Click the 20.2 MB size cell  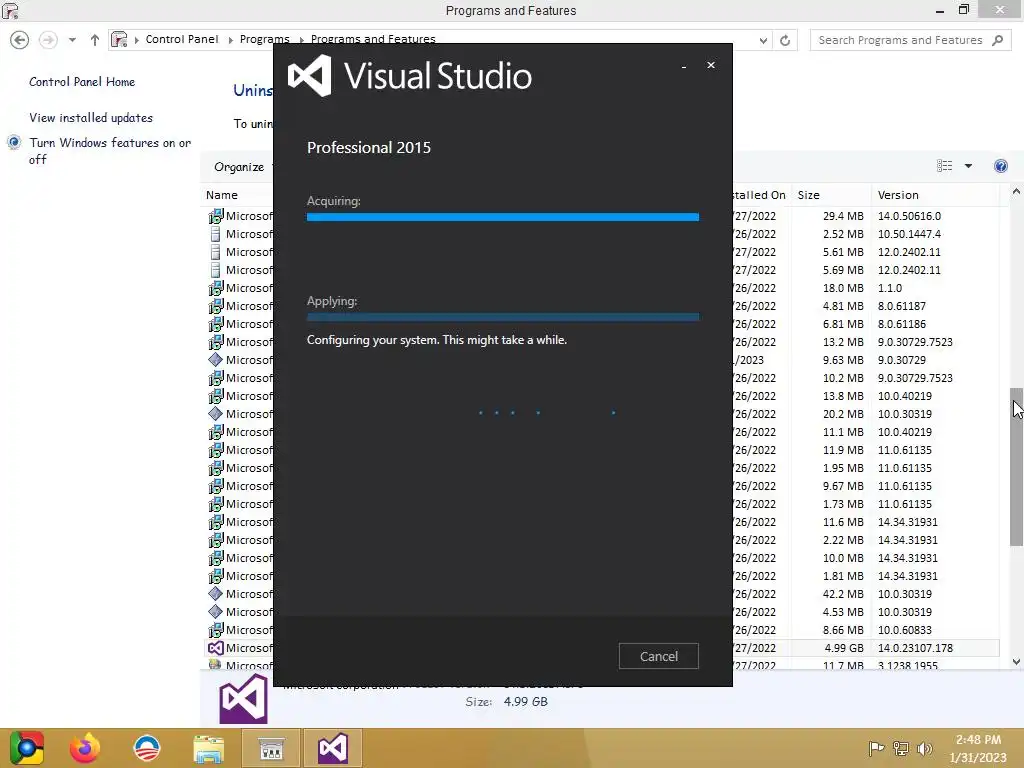pos(843,414)
